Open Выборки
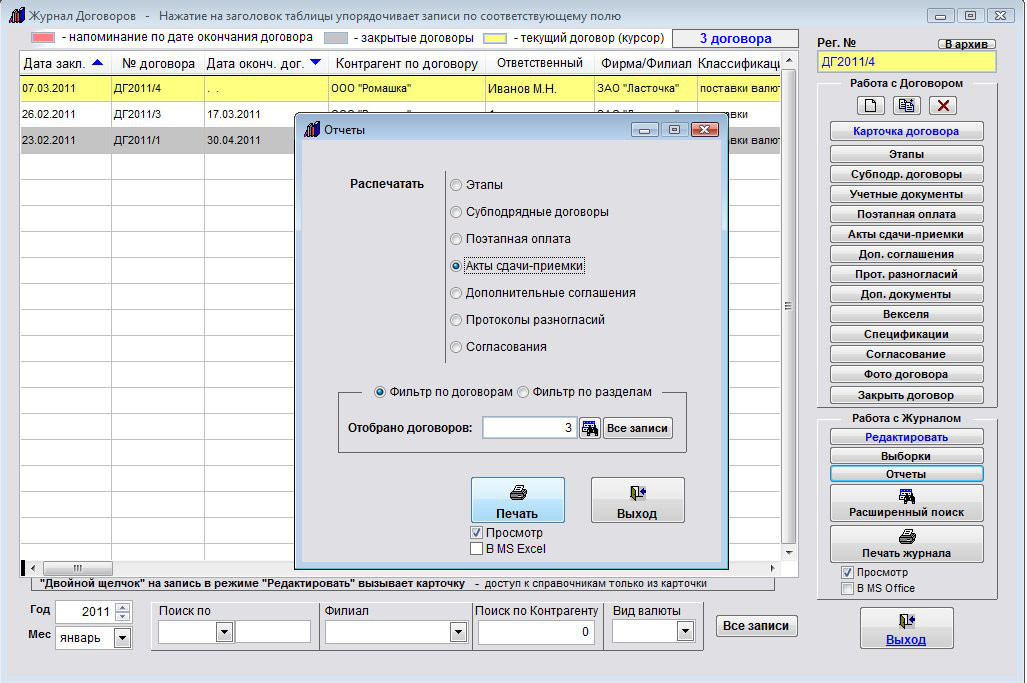1027x683 pixels. [906, 456]
